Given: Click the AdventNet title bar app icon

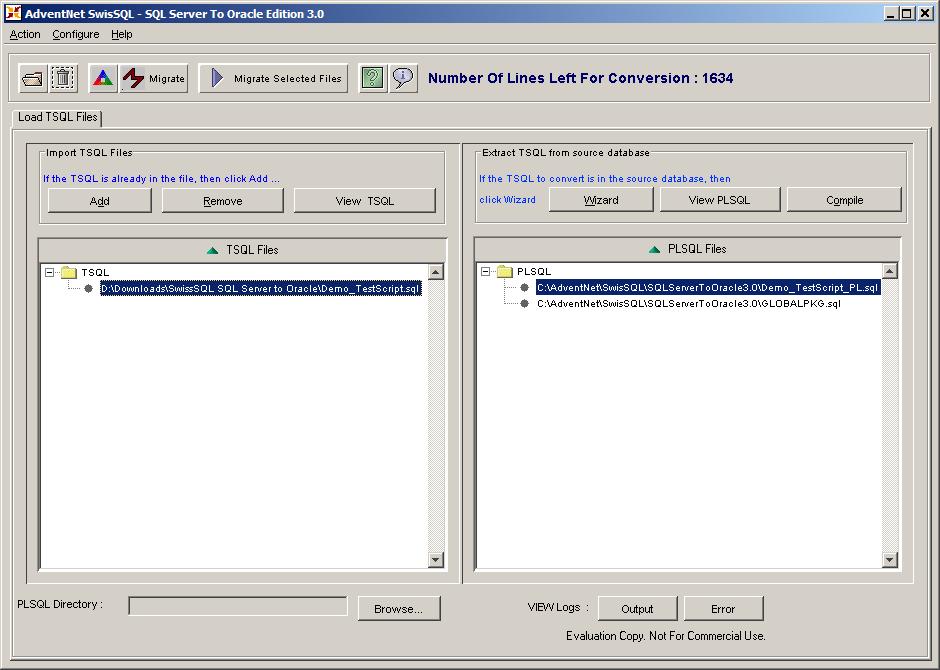Looking at the screenshot, I should 13,13.
